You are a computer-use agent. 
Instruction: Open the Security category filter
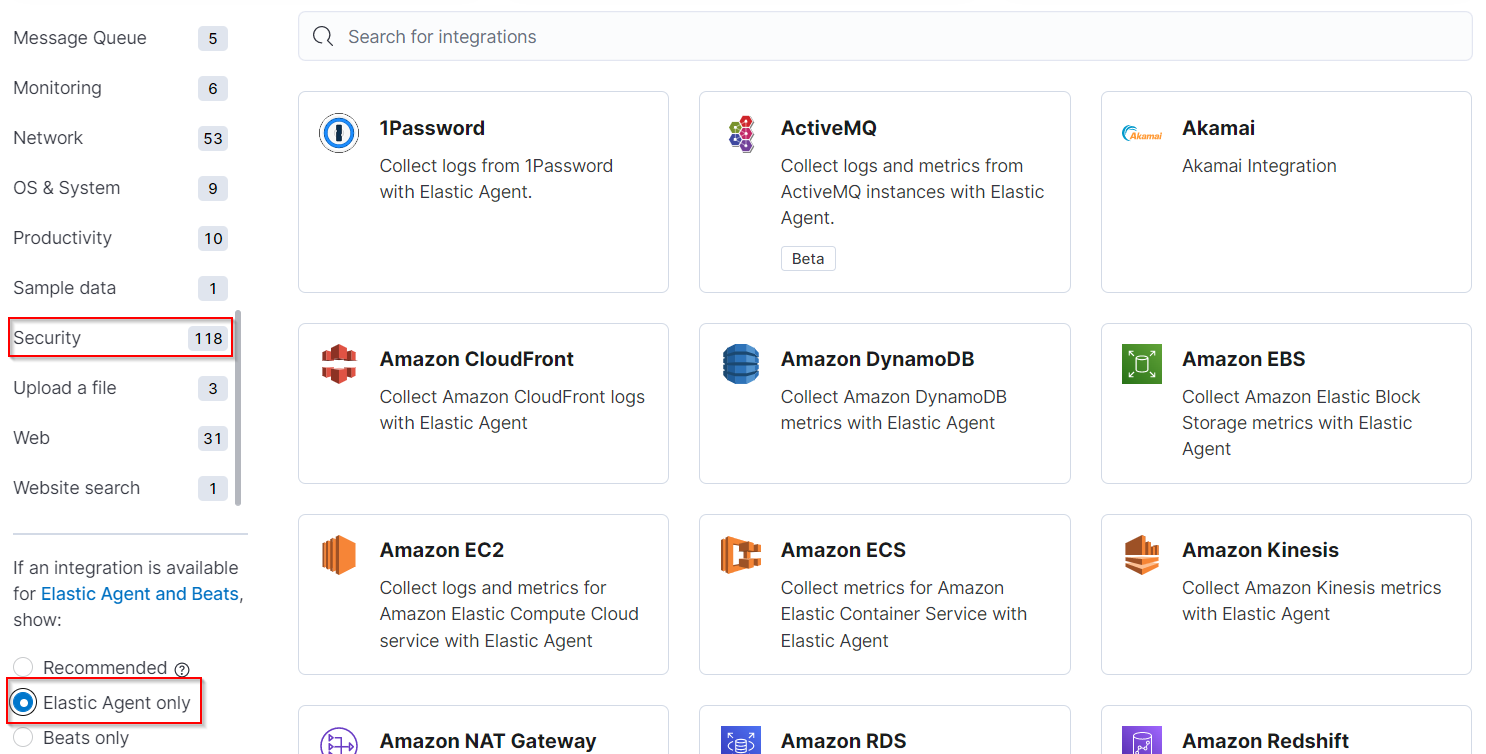pos(121,338)
